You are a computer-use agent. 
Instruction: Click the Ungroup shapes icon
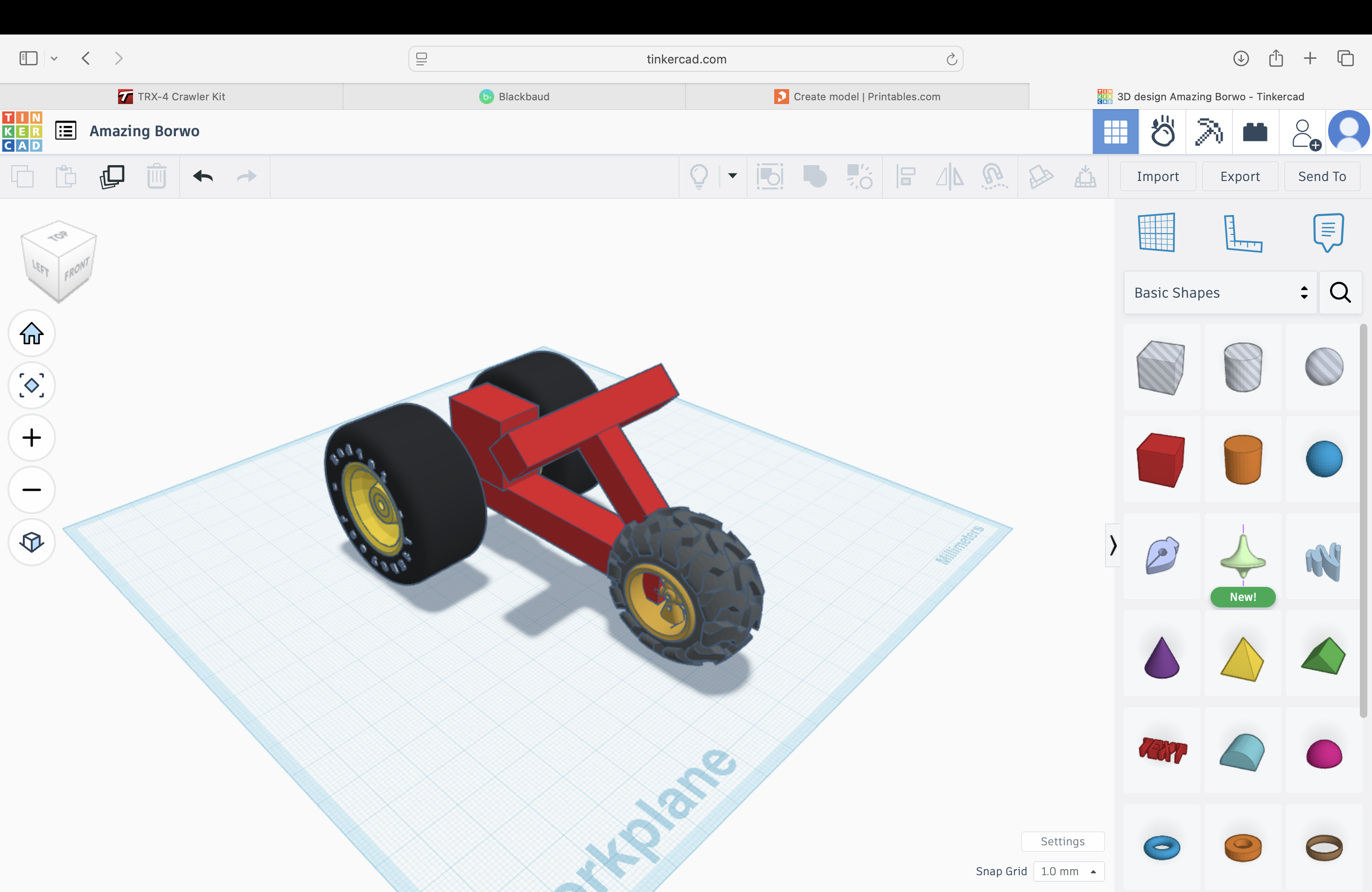pos(859,176)
